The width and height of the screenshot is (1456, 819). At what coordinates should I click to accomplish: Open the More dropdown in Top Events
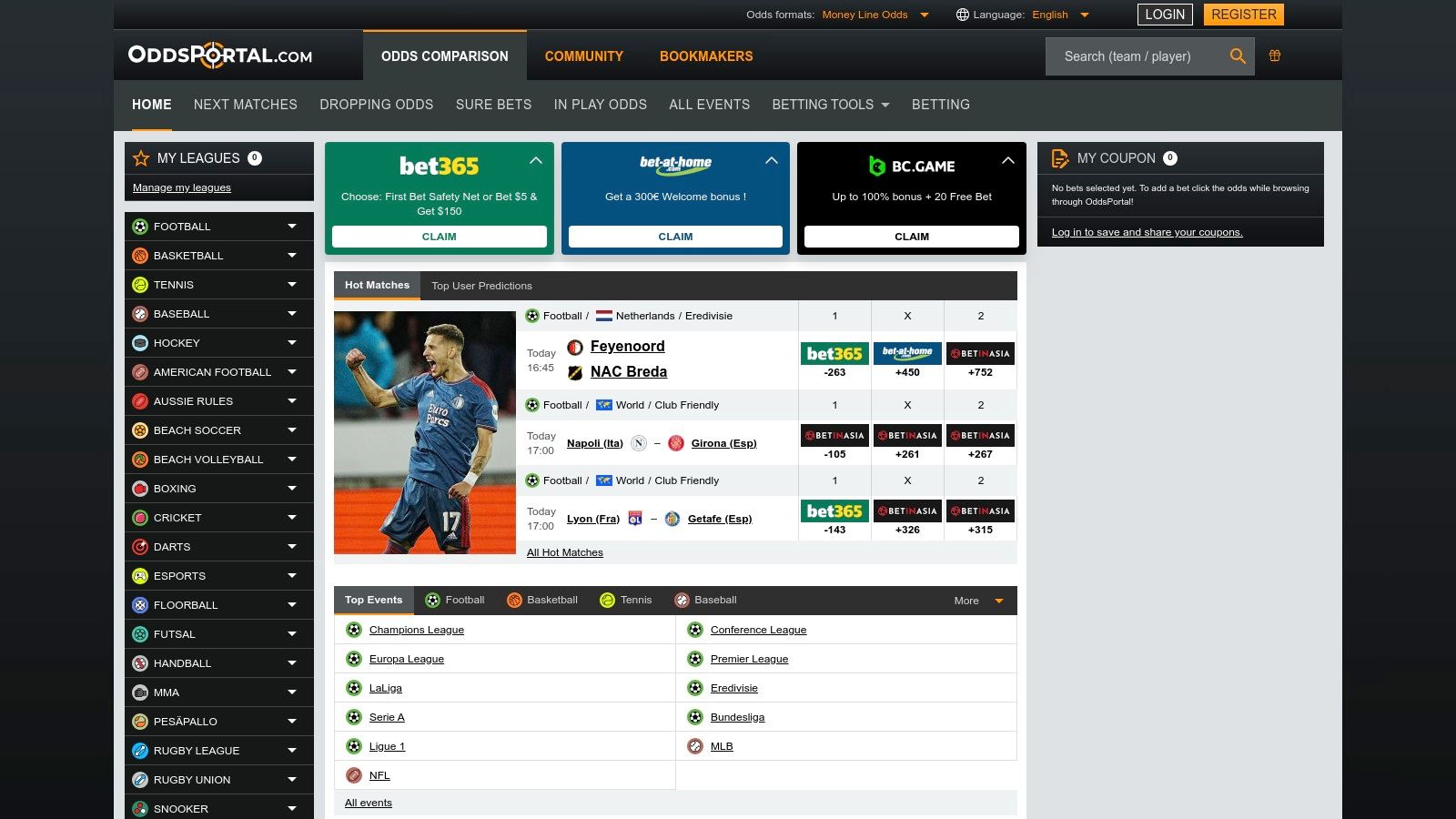978,601
